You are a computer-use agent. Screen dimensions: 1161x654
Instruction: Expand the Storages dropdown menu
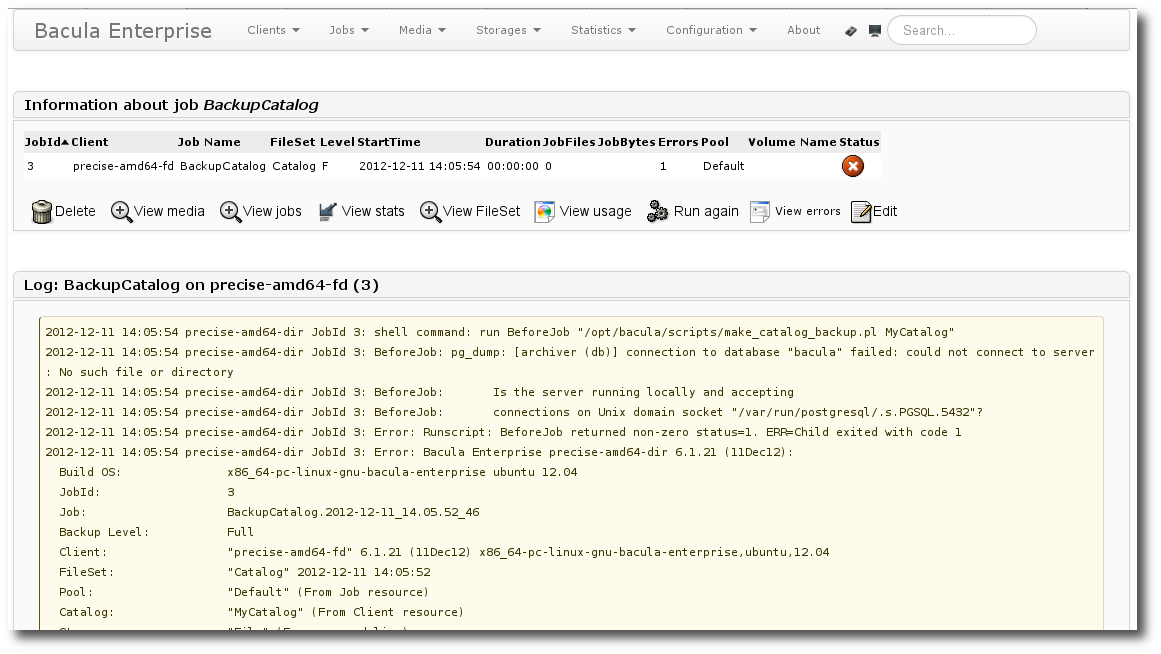click(508, 30)
